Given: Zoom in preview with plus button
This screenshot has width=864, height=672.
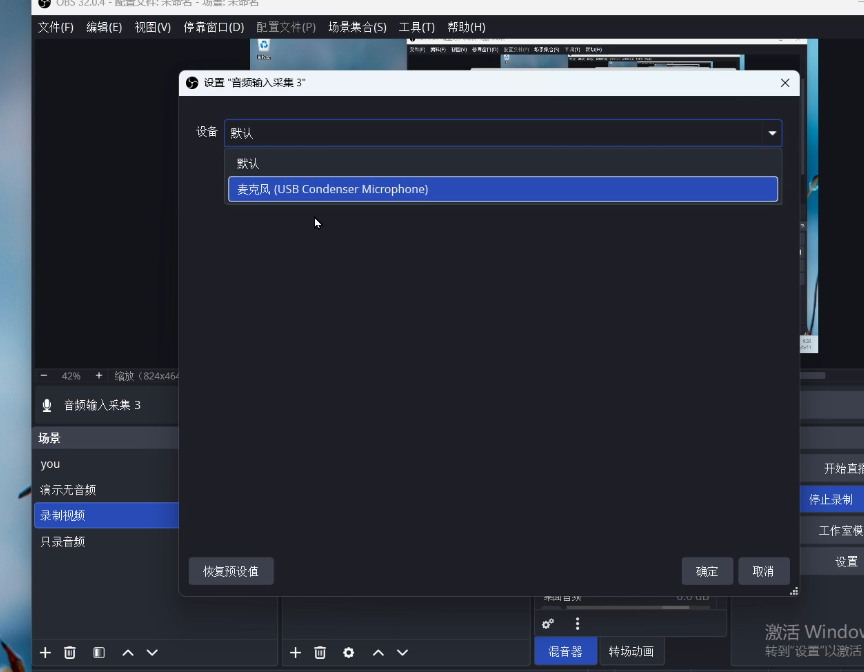Looking at the screenshot, I should 99,376.
